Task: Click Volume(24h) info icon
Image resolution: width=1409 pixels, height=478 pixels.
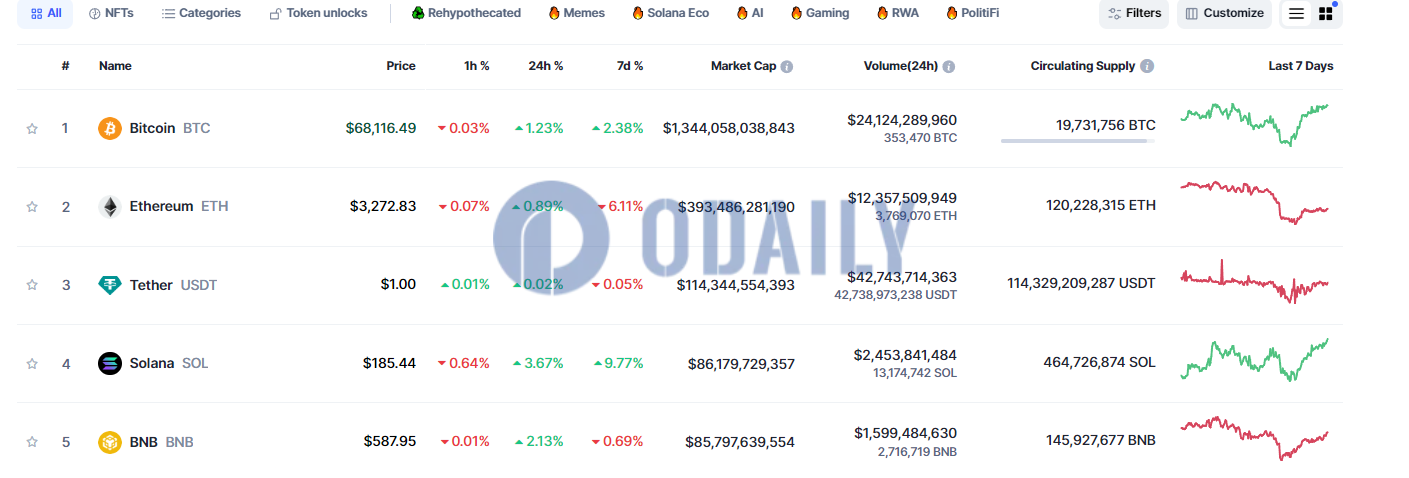Action: [949, 66]
